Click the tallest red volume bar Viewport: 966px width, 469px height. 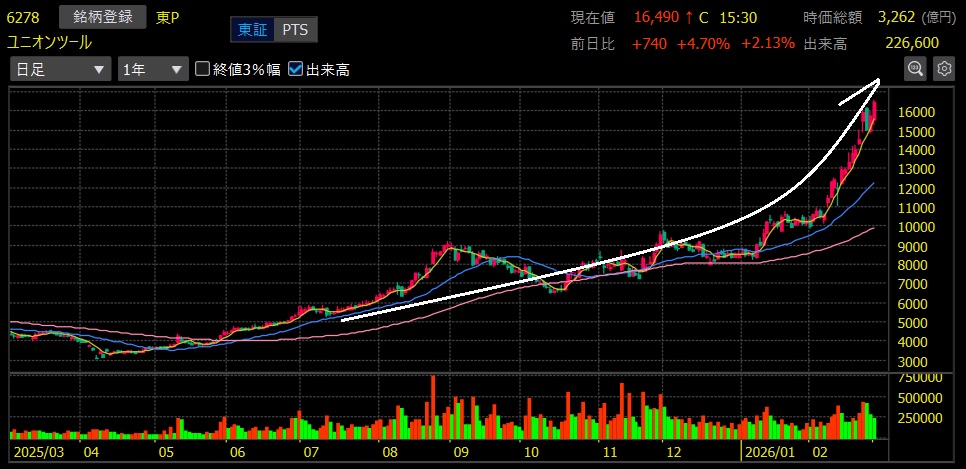point(433,408)
